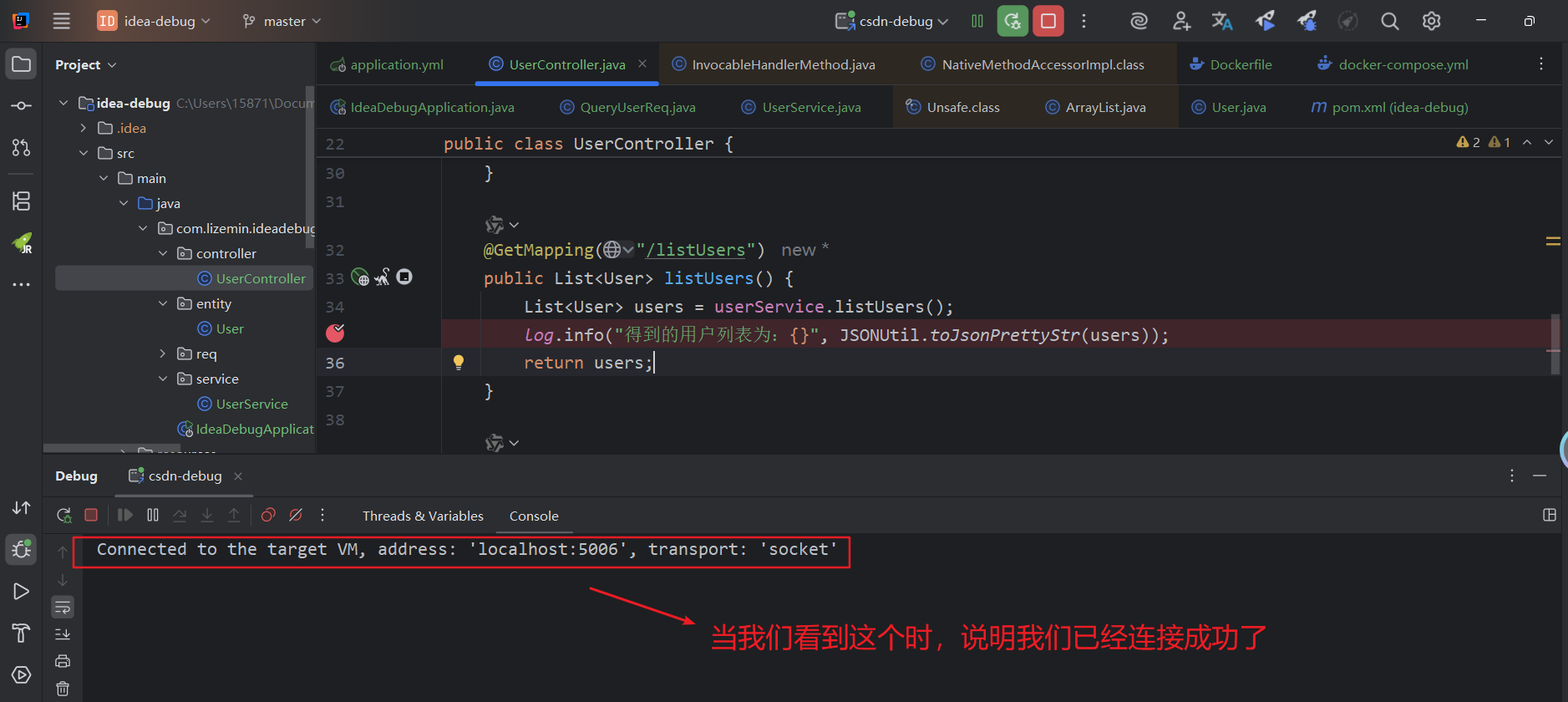Open View Breakpoints double-circle icon
1568x702 pixels.
(268, 516)
